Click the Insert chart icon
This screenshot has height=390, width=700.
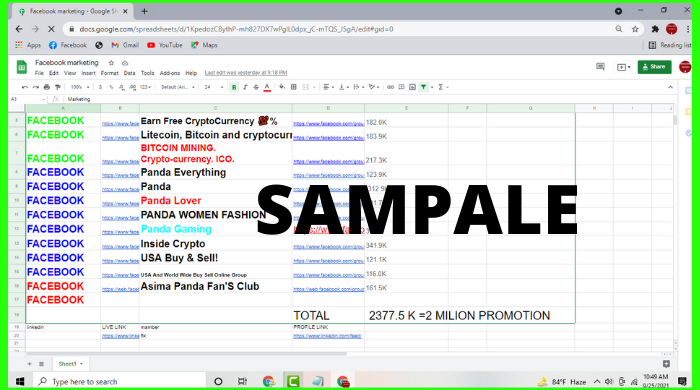coord(412,87)
